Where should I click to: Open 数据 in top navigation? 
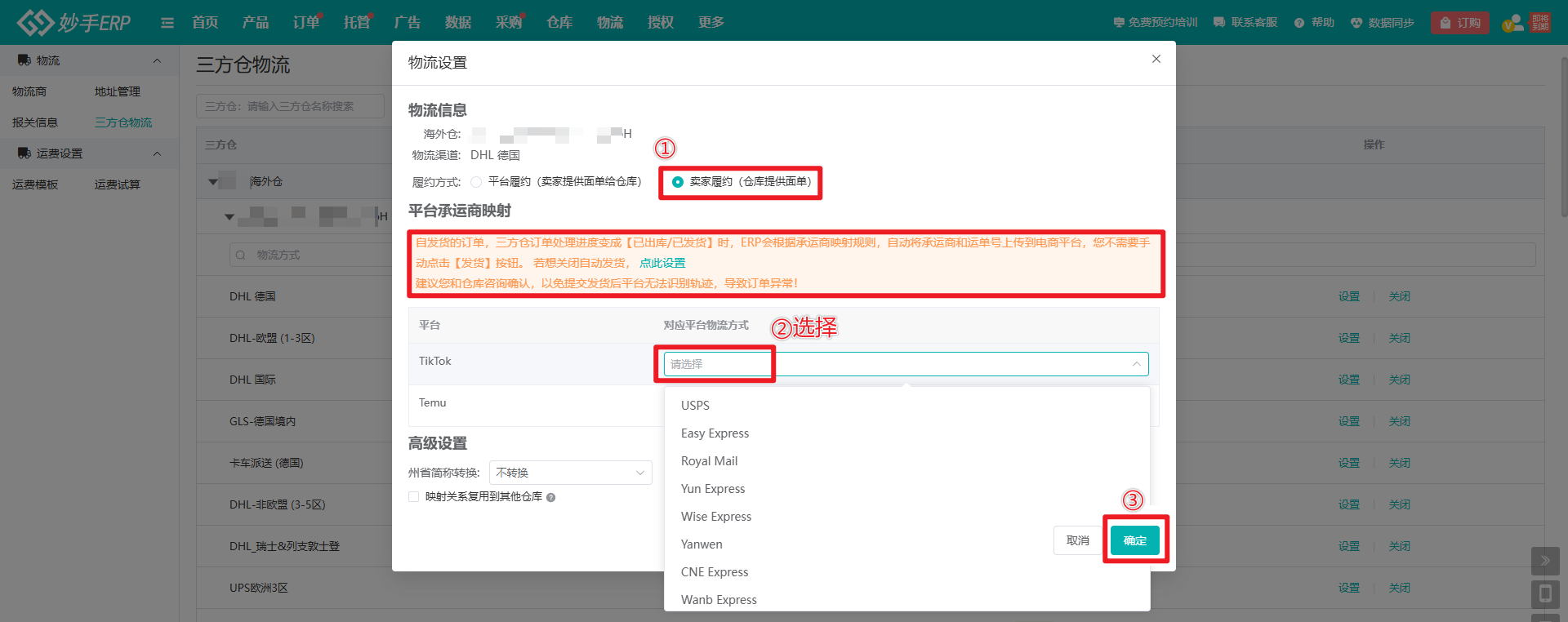458,23
